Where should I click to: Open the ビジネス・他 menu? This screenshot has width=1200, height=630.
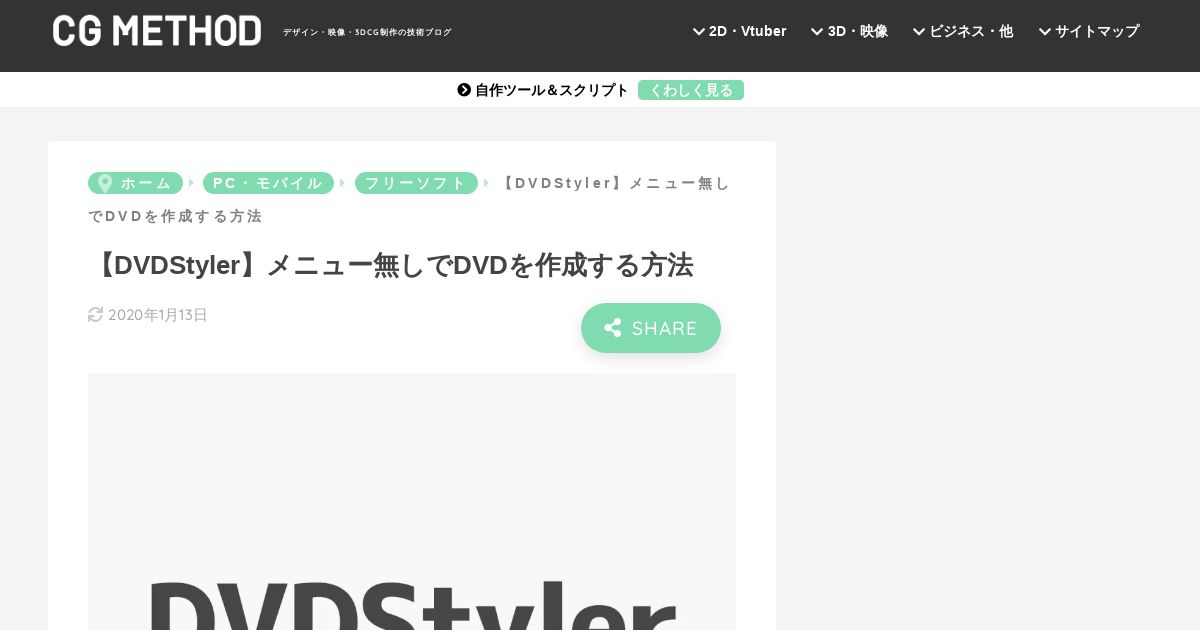pos(962,31)
